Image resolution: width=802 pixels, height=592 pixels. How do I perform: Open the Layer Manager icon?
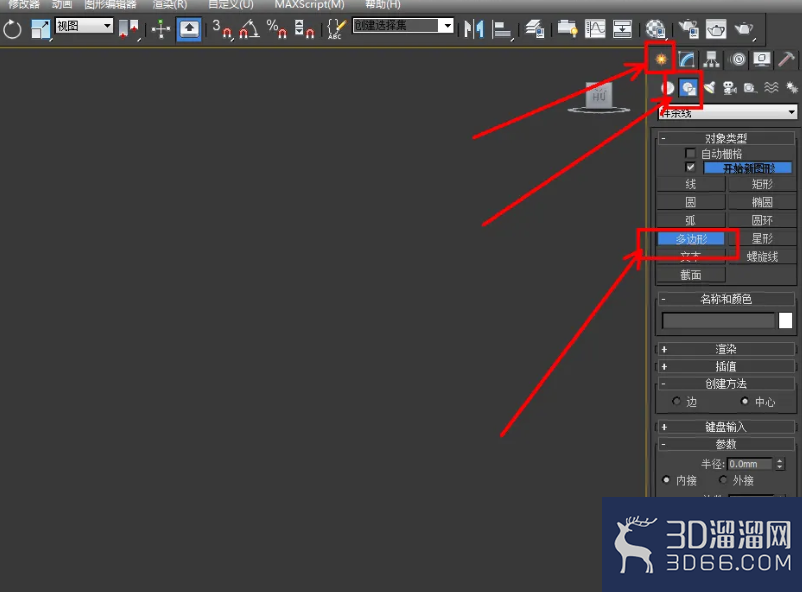[534, 29]
